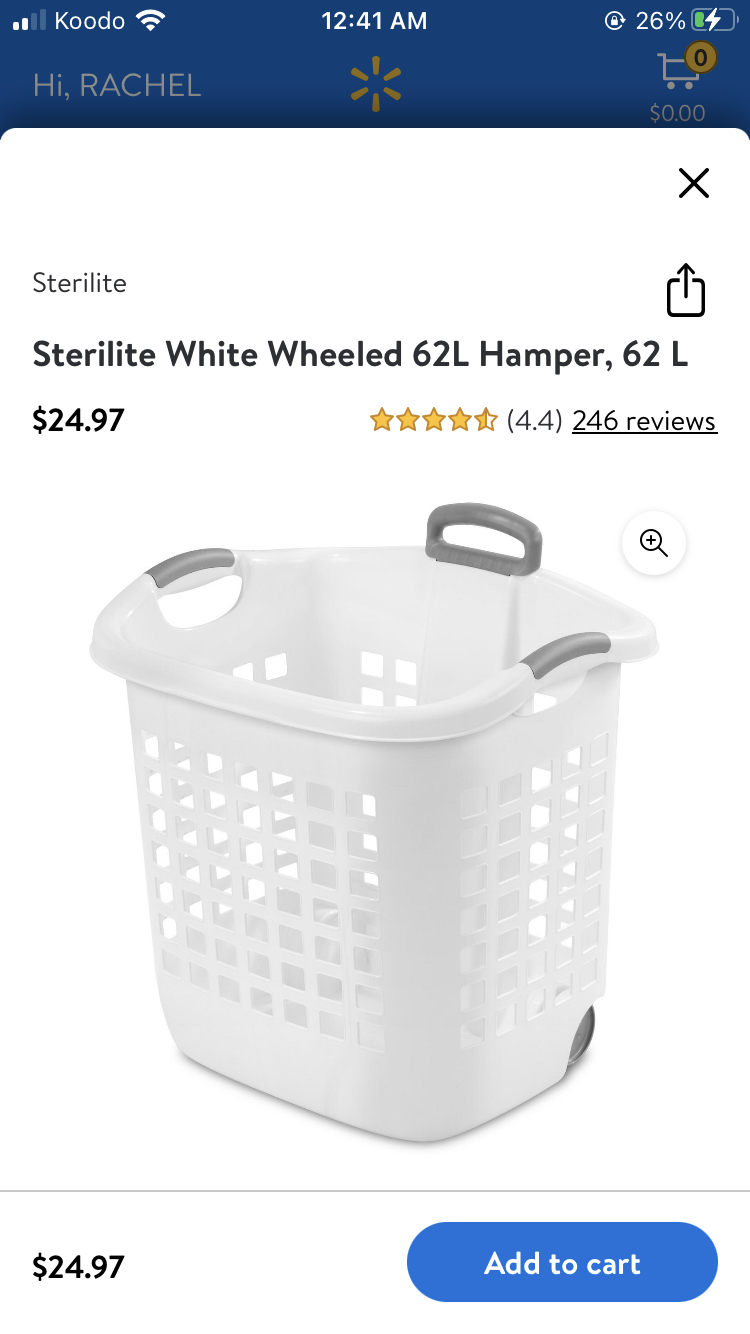Viewport: 750px width, 1334px height.
Task: Tap the Wi-Fi status icon
Action: click(x=150, y=20)
